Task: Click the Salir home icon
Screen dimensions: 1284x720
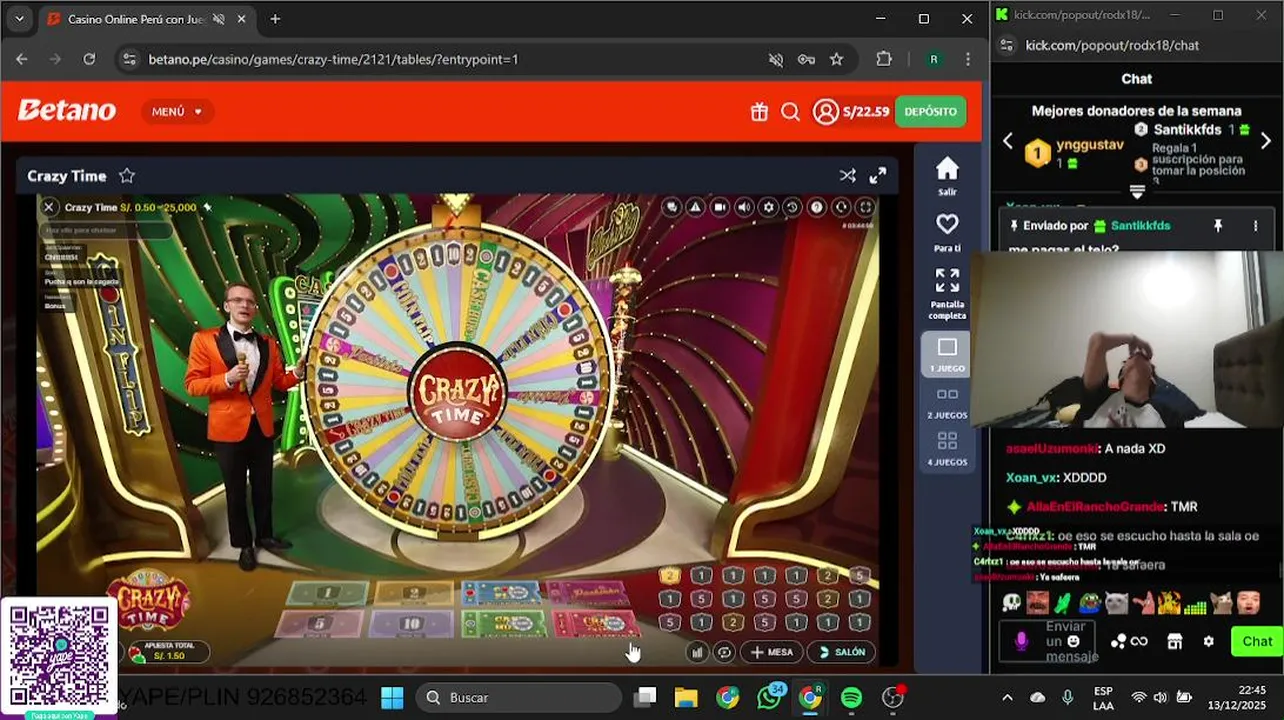Action: click(947, 176)
